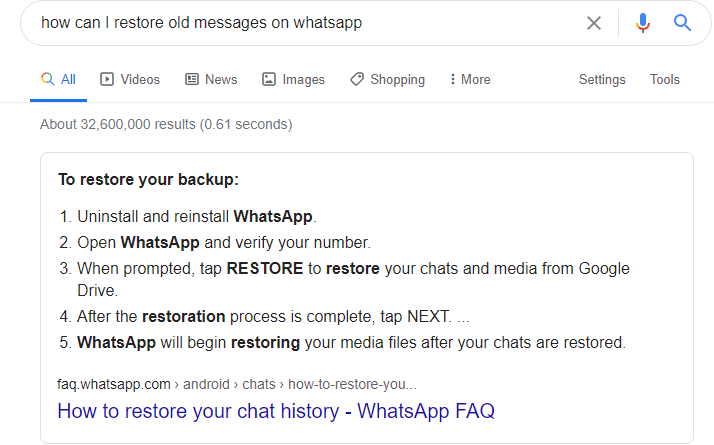Switch to the Images tab
The image size is (714, 445).
point(293,79)
